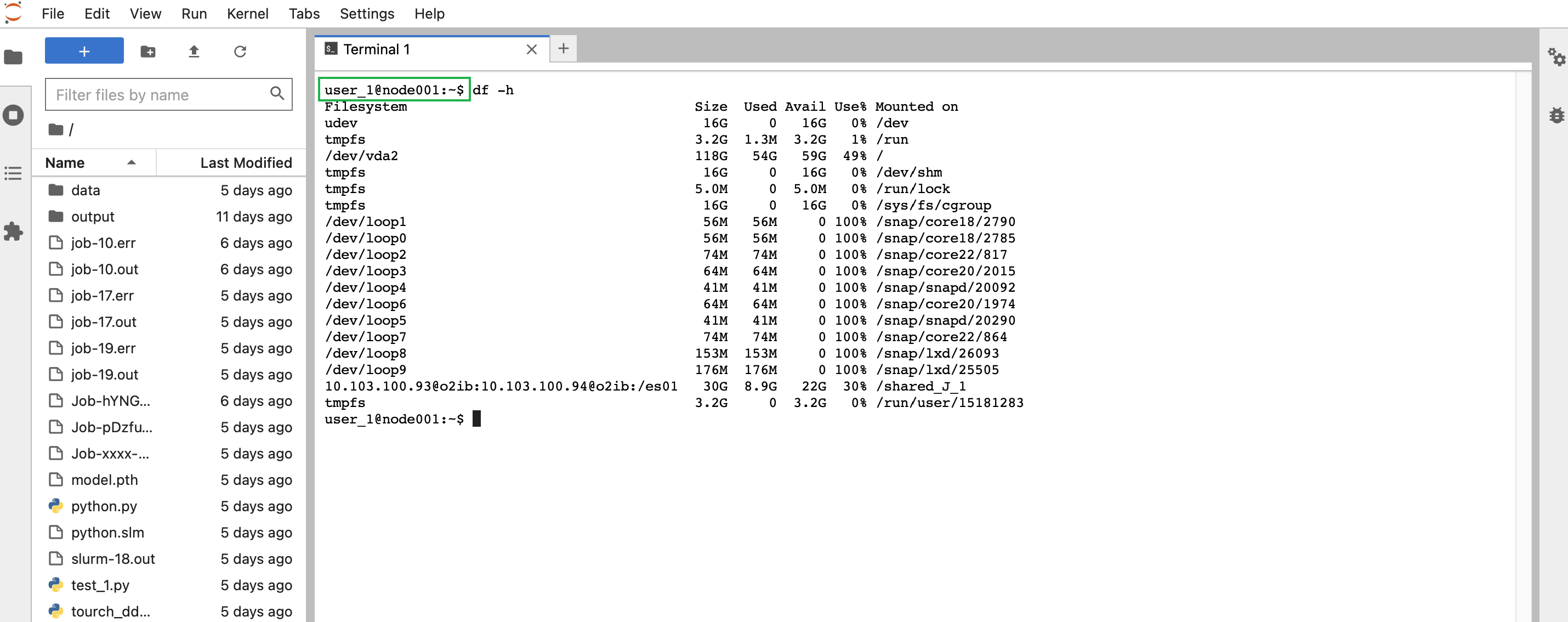Click the python.slm file icon

(x=56, y=532)
